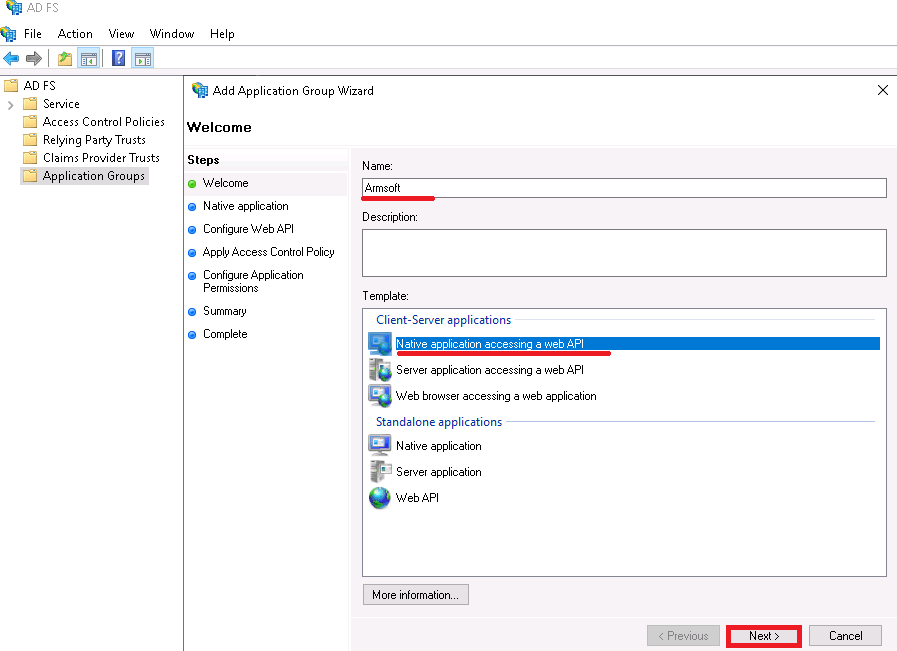Click the AD FS icon beside File menu
Image resolution: width=897 pixels, height=651 pixels.
[x=9, y=34]
